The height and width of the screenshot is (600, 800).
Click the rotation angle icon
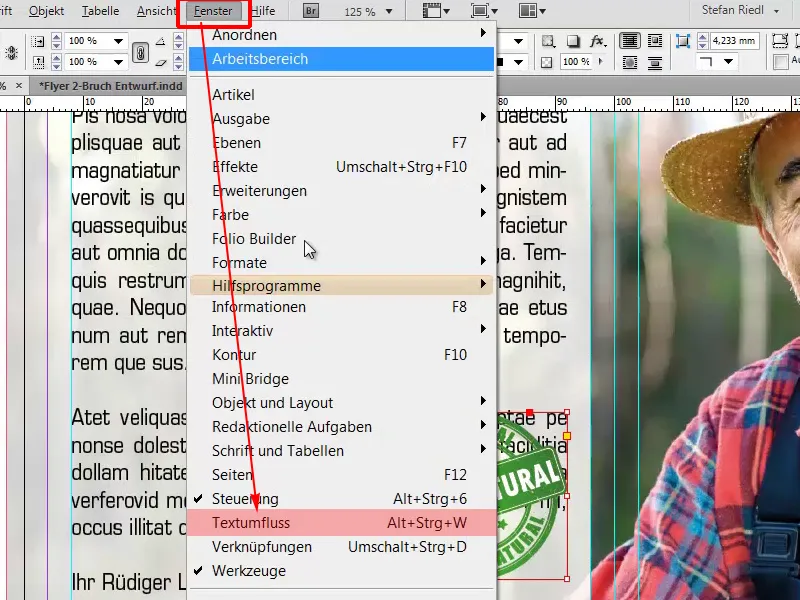(160, 41)
